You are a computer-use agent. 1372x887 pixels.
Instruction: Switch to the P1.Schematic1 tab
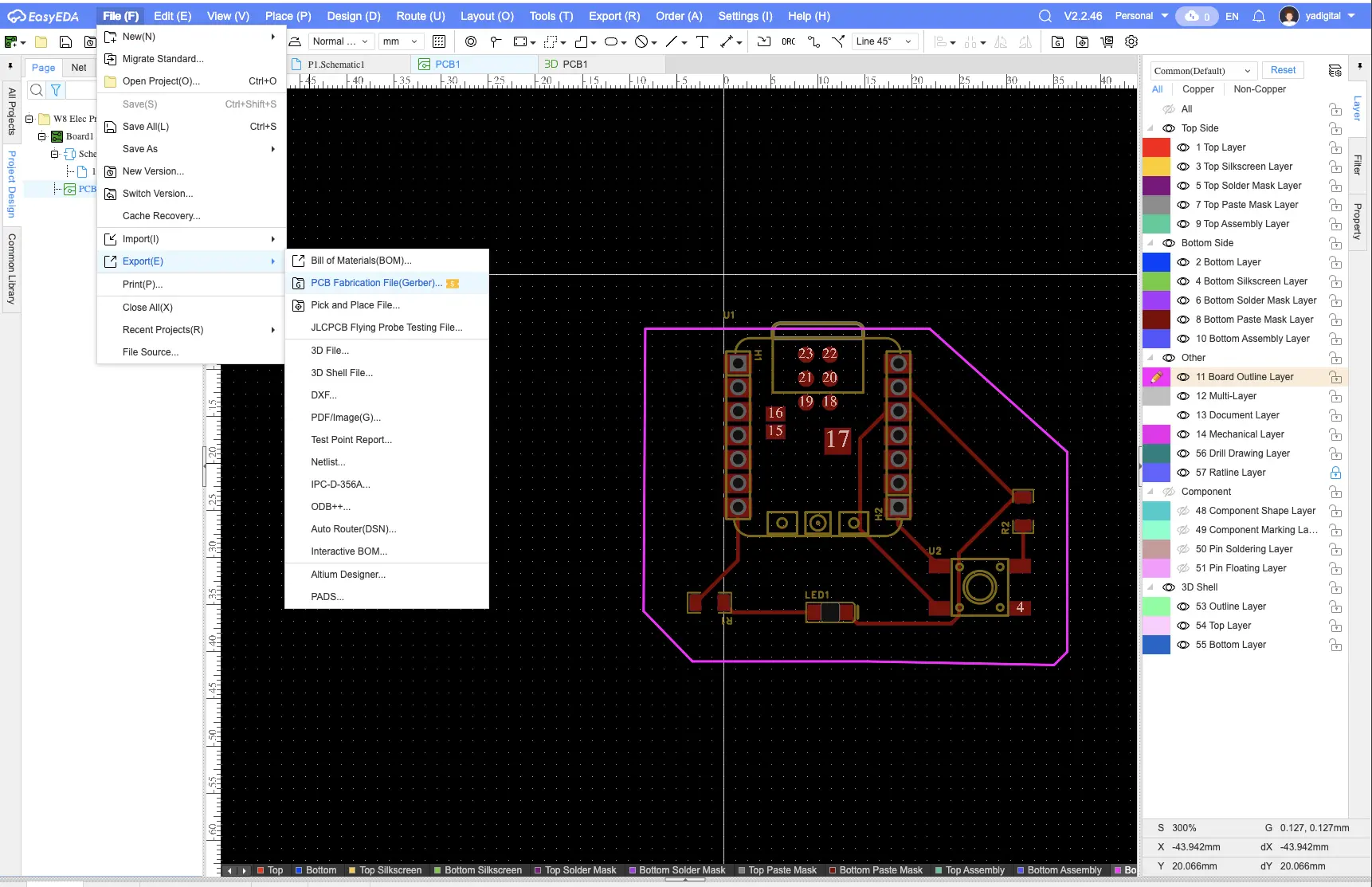pos(338,64)
